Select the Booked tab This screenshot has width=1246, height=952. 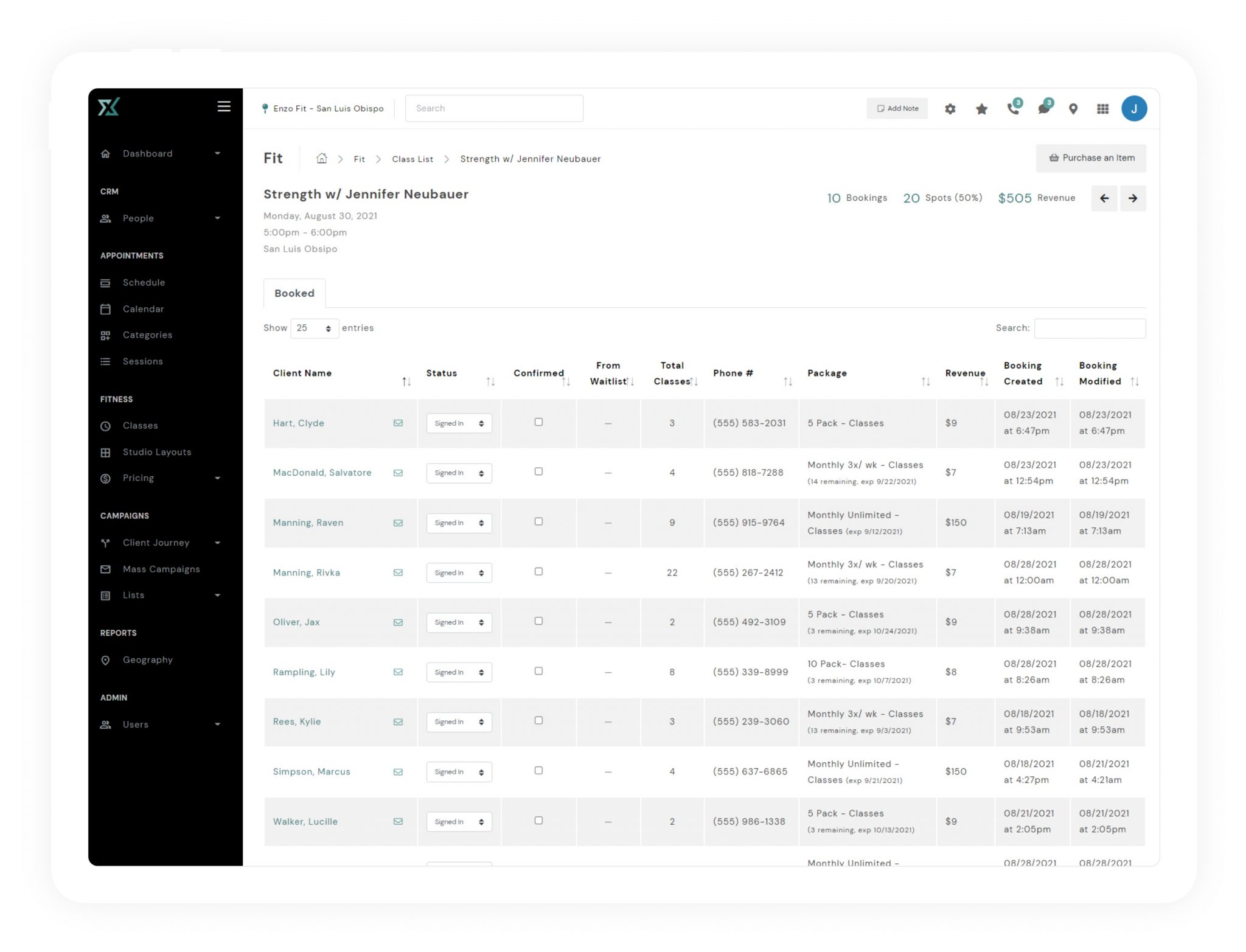(294, 293)
